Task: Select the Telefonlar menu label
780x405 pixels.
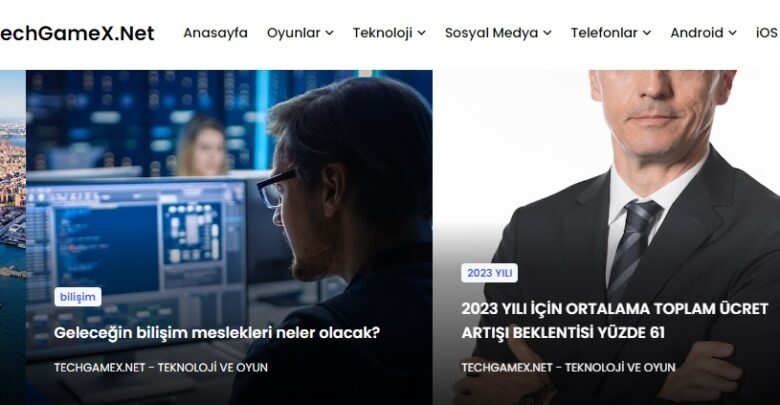Action: tap(604, 33)
